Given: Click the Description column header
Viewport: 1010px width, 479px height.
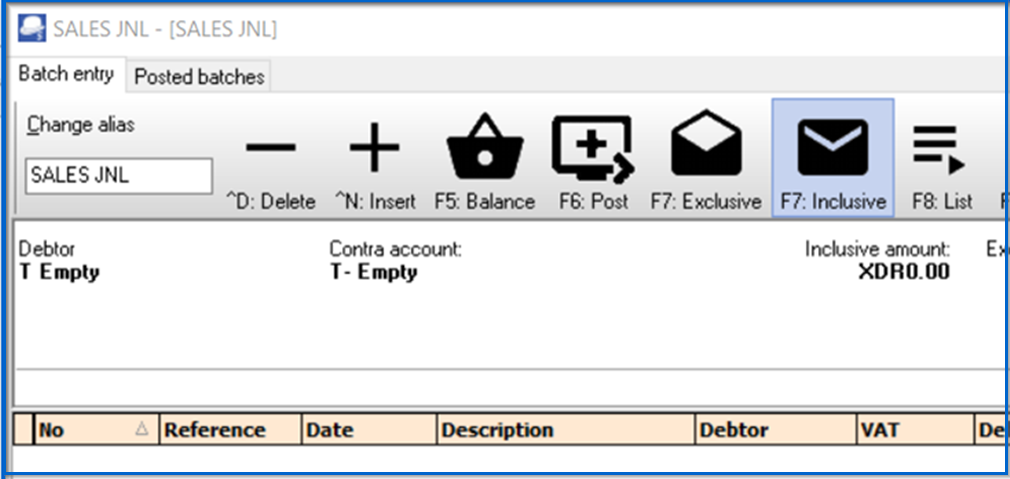Looking at the screenshot, I should click(565, 430).
